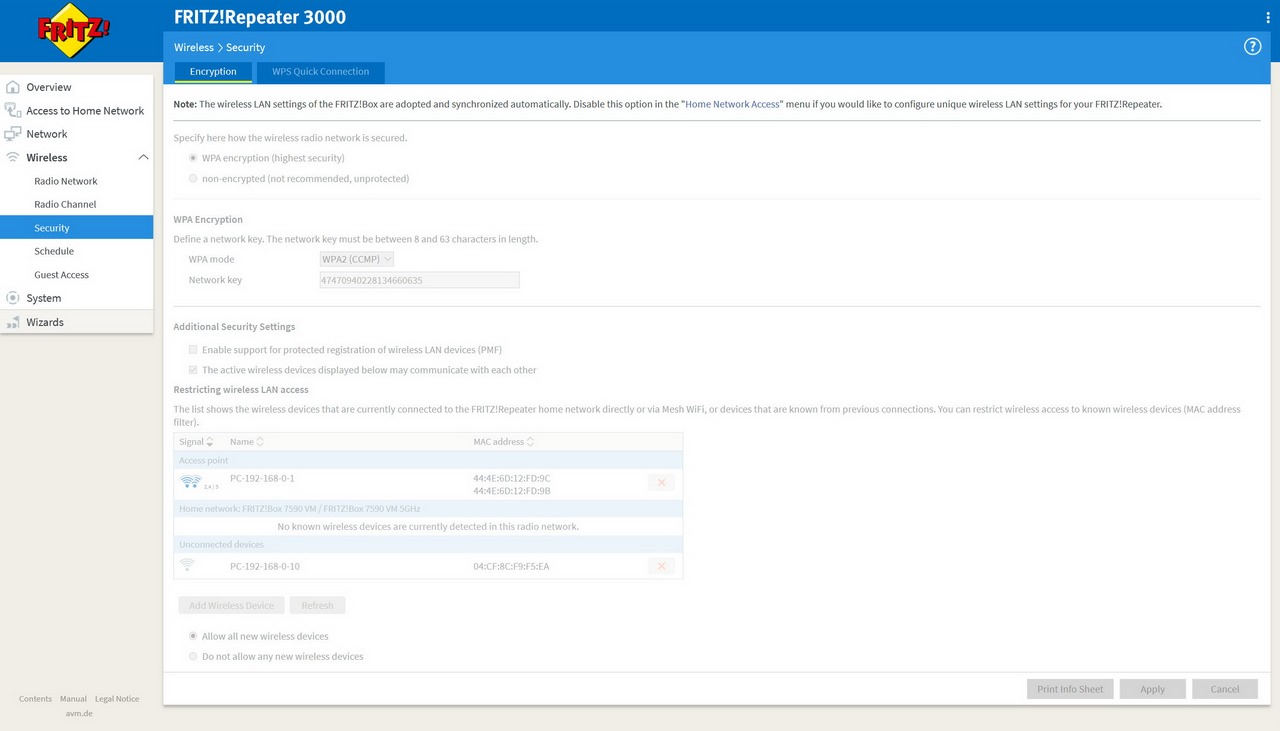Delete the PC-192-168-0-10 device entry
Screen dimensions: 1280x731
point(660,566)
